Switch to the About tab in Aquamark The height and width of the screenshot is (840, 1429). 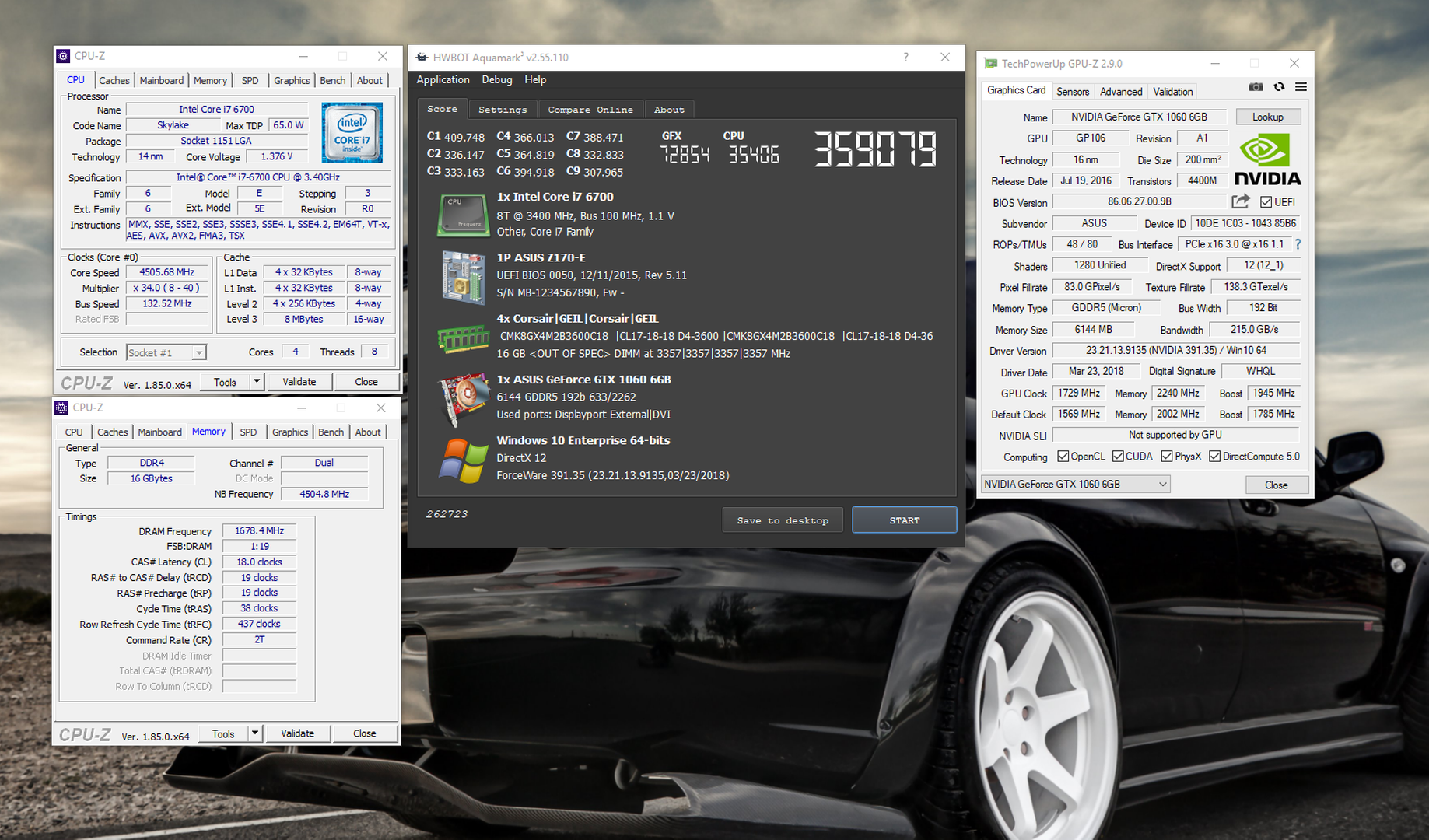[x=669, y=110]
